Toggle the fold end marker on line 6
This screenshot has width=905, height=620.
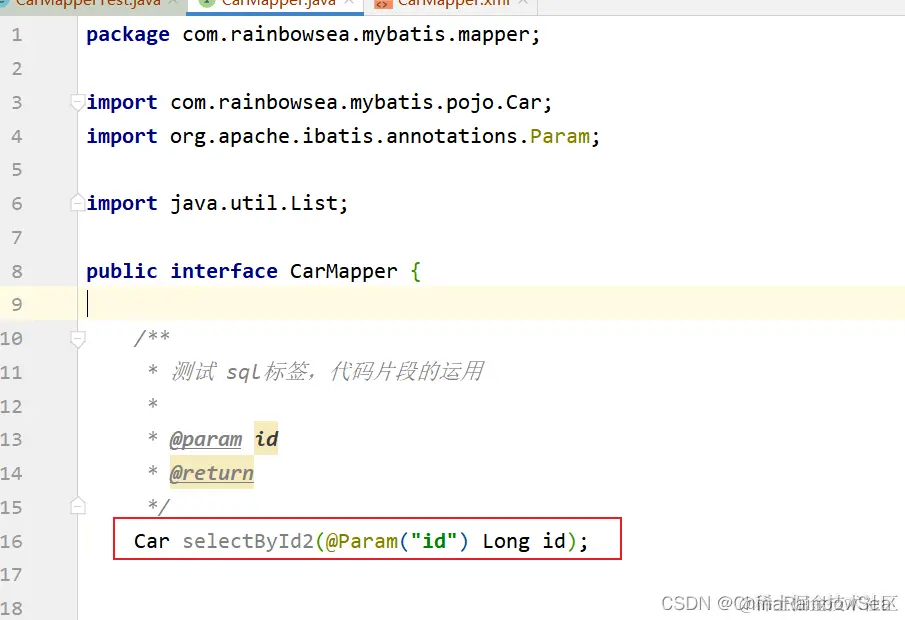pos(77,203)
